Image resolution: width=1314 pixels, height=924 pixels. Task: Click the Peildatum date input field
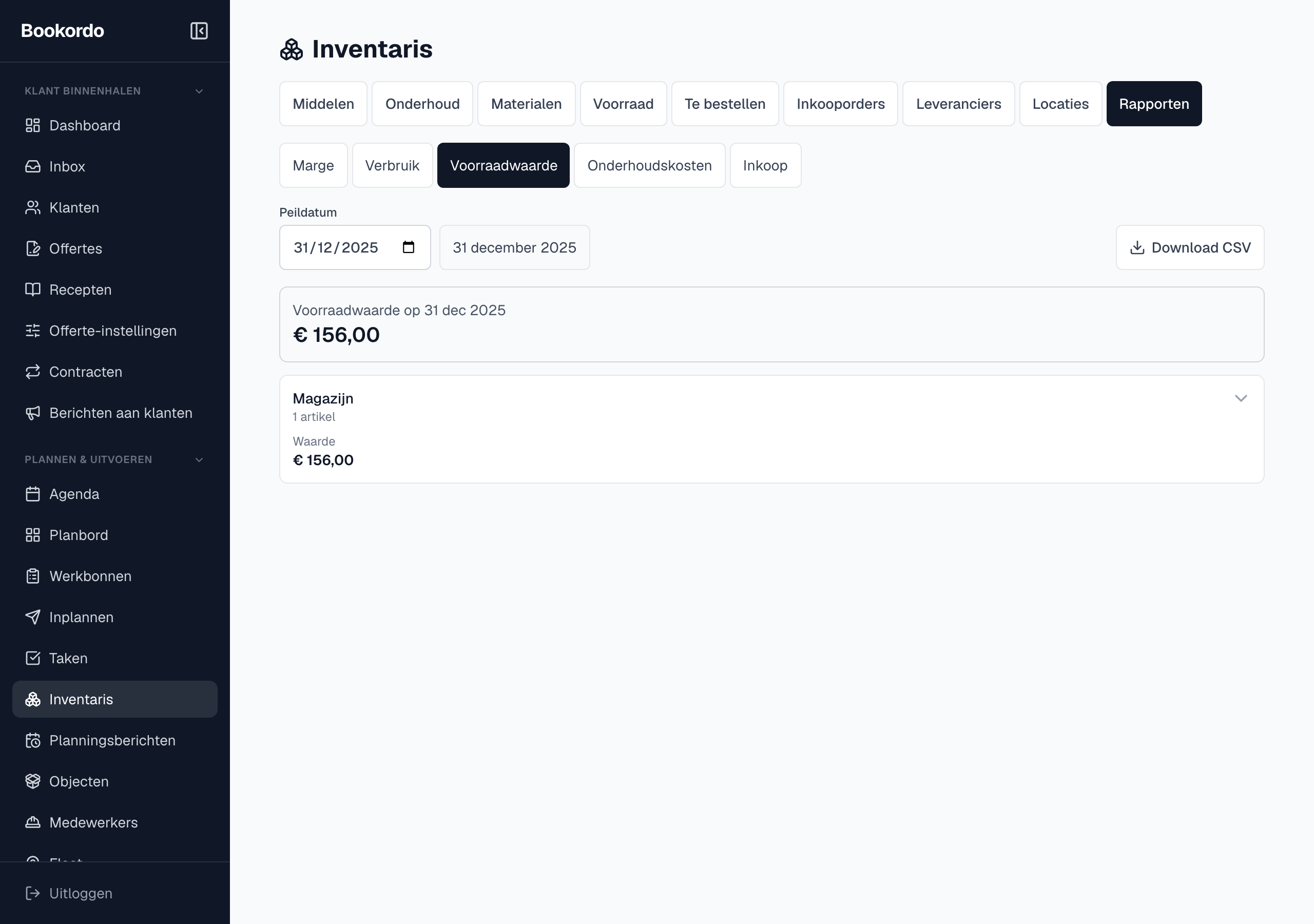(354, 247)
